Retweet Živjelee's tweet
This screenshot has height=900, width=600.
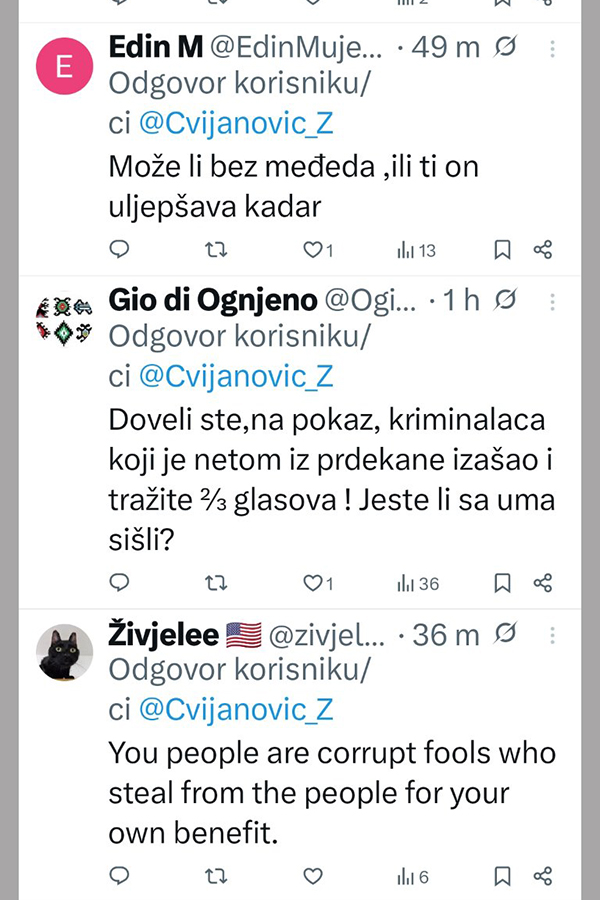(x=216, y=876)
